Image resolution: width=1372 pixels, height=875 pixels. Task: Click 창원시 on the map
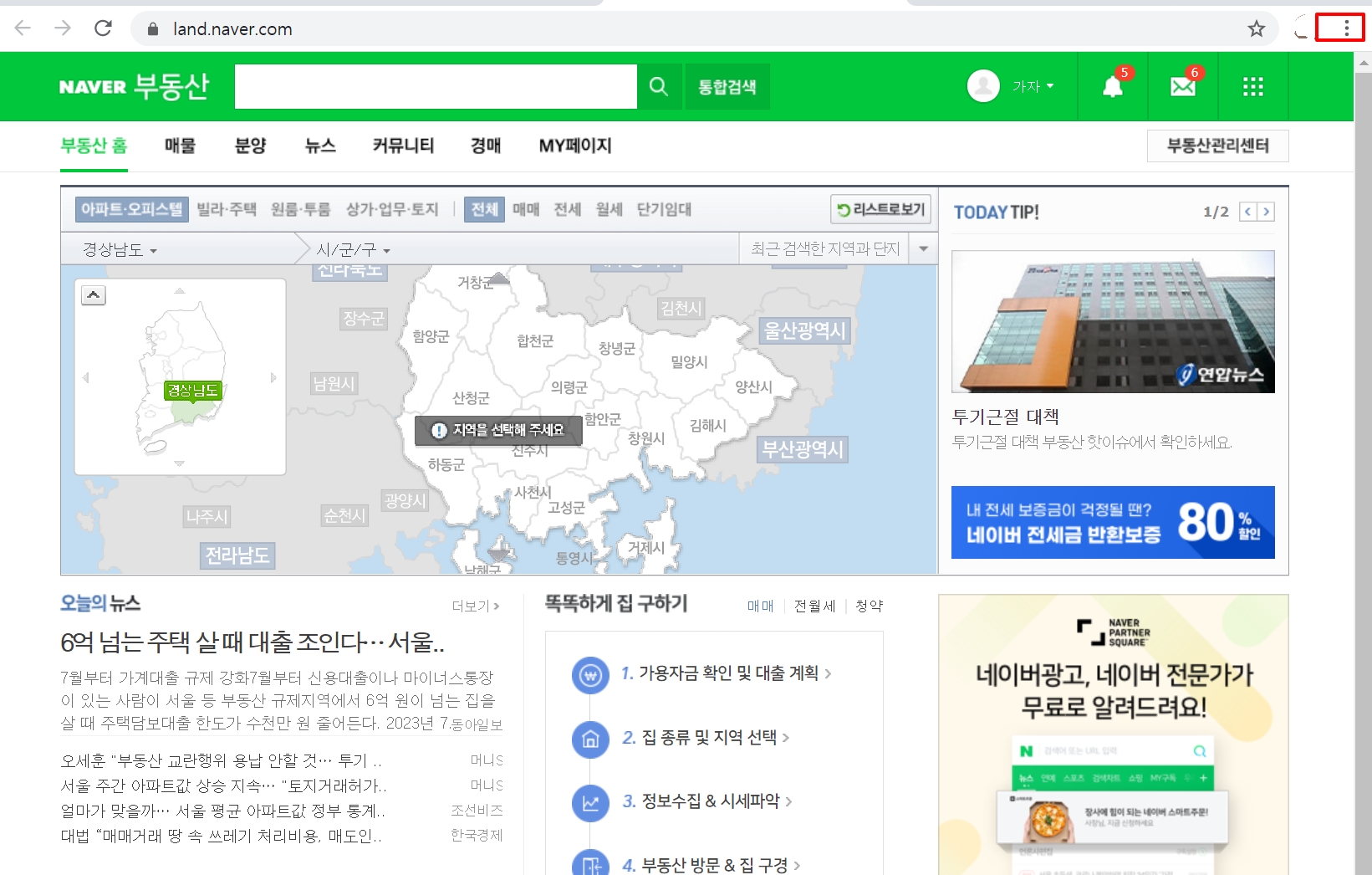click(x=646, y=438)
